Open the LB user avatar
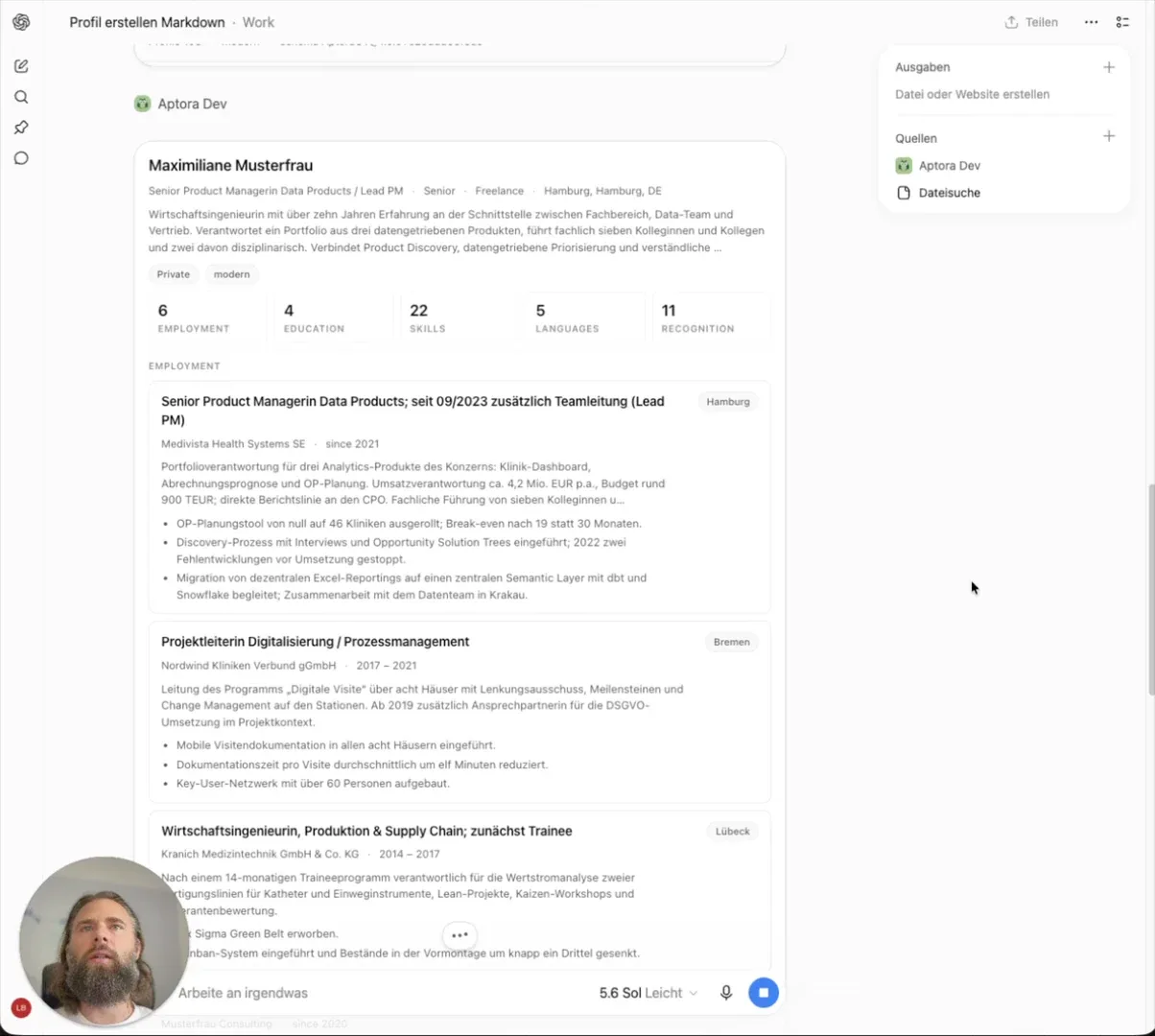 pos(20,1007)
